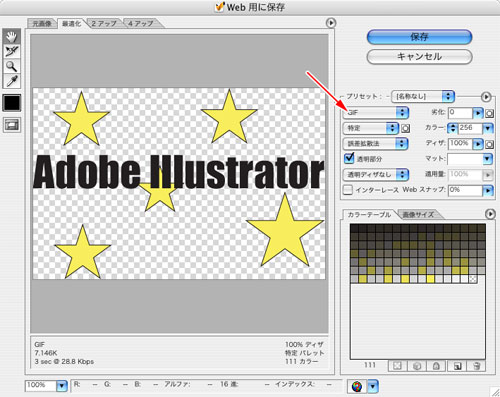The width and height of the screenshot is (500, 397).
Task: Select the Hand tool
Action: 12,36
